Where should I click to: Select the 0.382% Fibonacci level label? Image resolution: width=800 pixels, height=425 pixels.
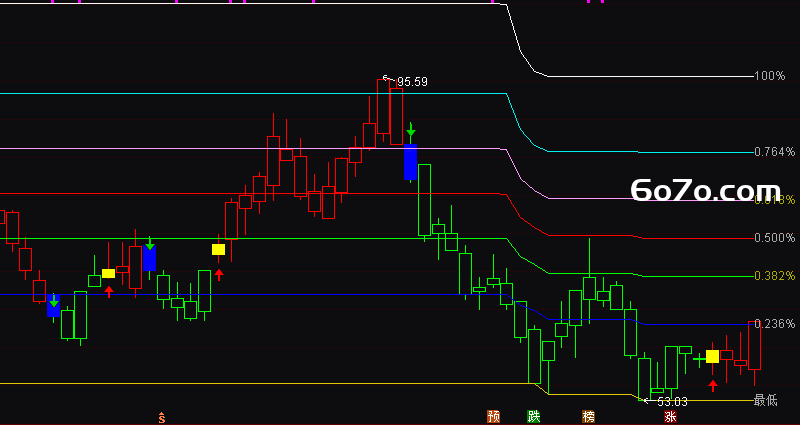pyautogui.click(x=774, y=276)
